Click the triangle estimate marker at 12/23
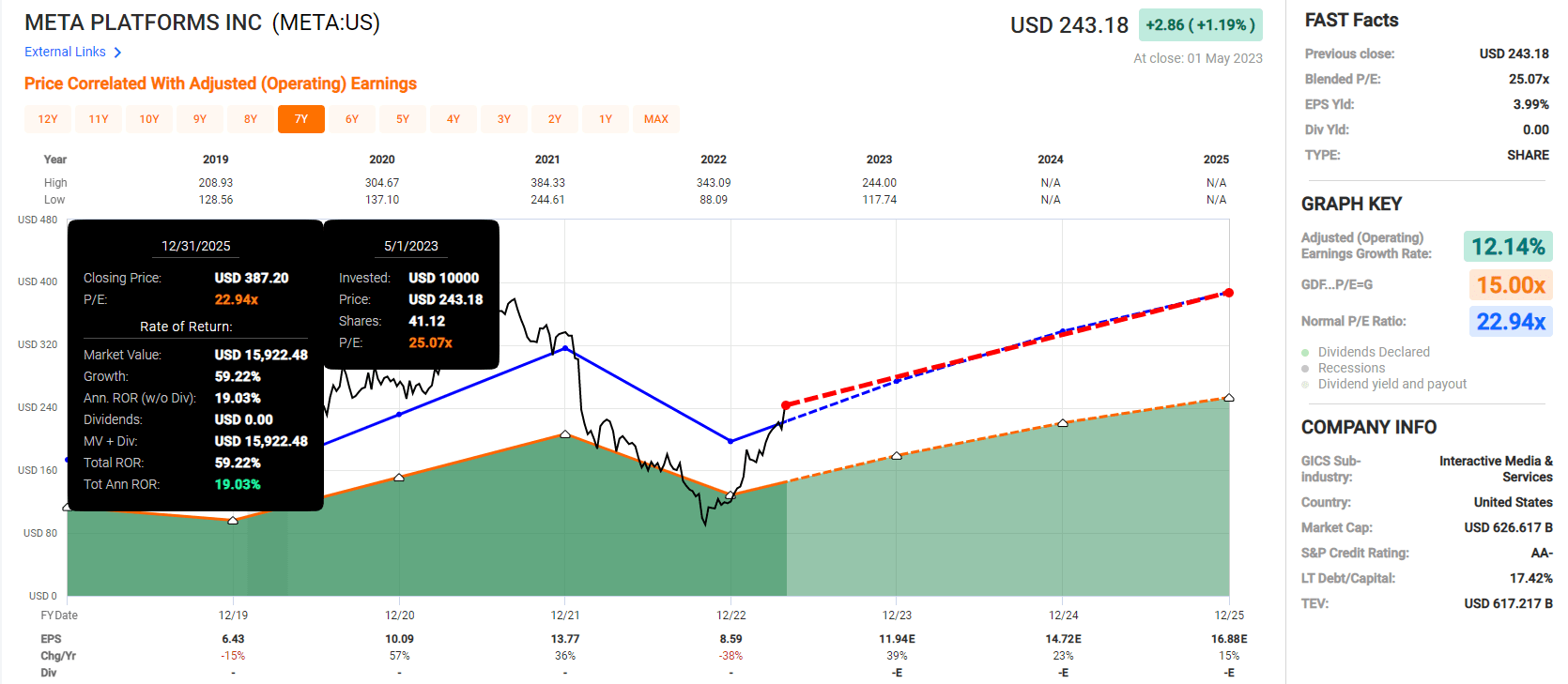Viewport: 1568px width, 684px height. [x=897, y=456]
